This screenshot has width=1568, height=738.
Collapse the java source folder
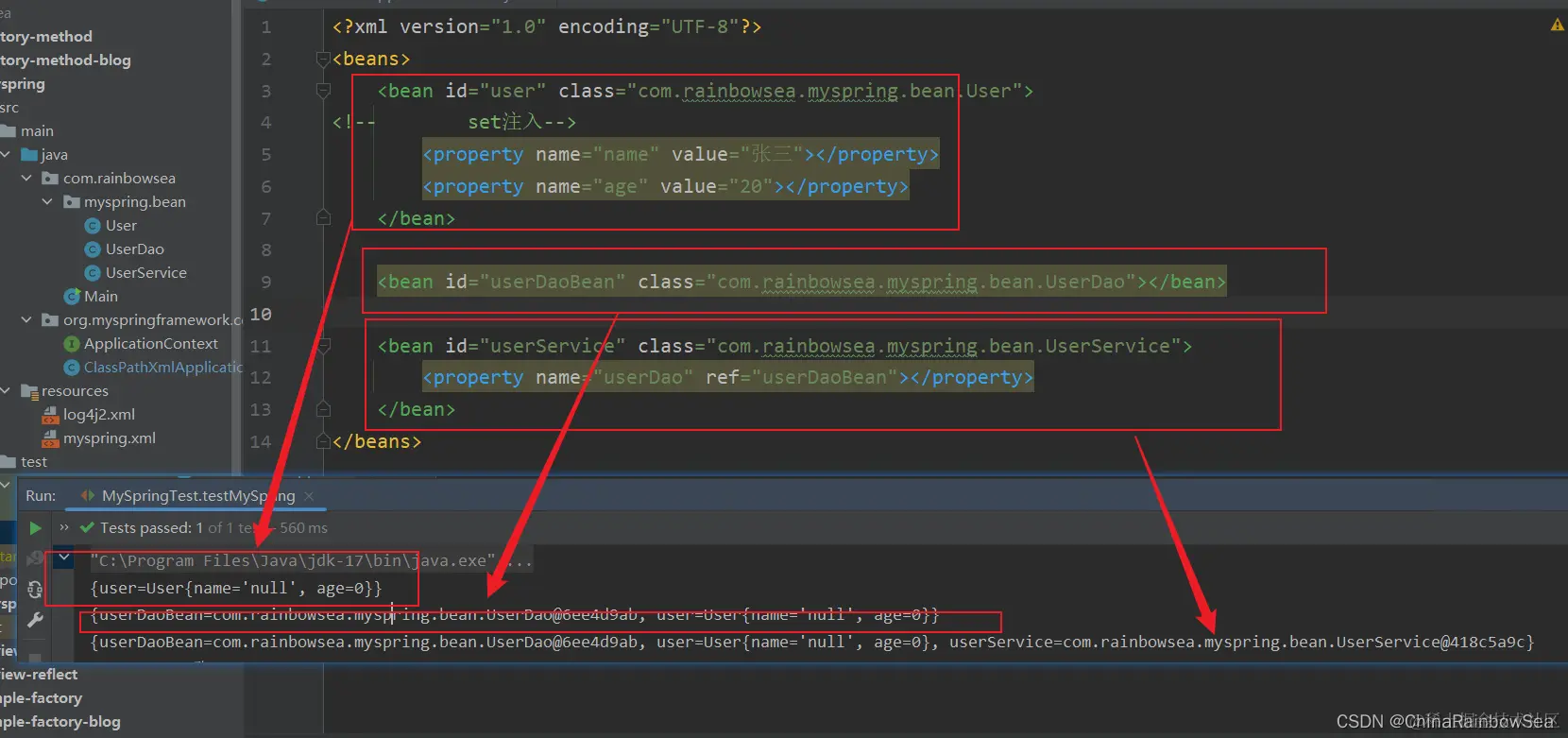pyautogui.click(x=6, y=154)
